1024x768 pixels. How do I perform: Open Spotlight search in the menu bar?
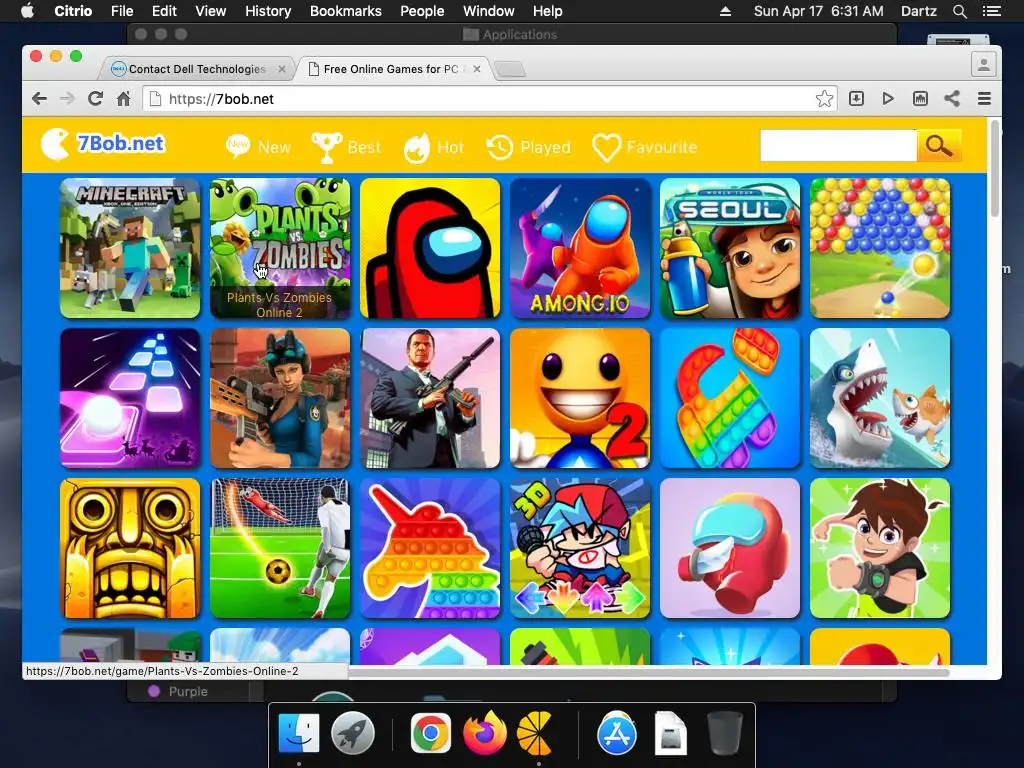[x=959, y=11]
